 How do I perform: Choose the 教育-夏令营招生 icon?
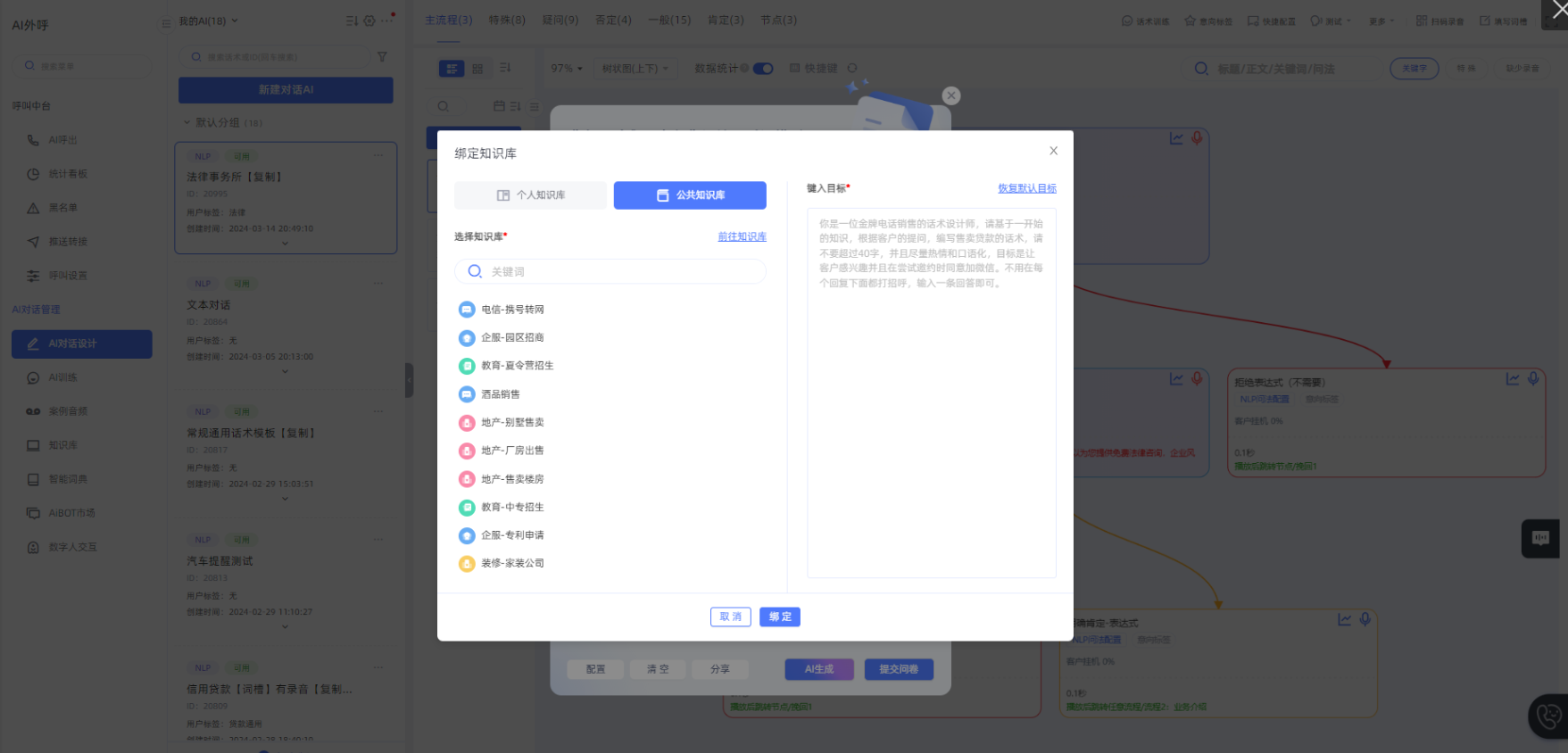click(466, 366)
